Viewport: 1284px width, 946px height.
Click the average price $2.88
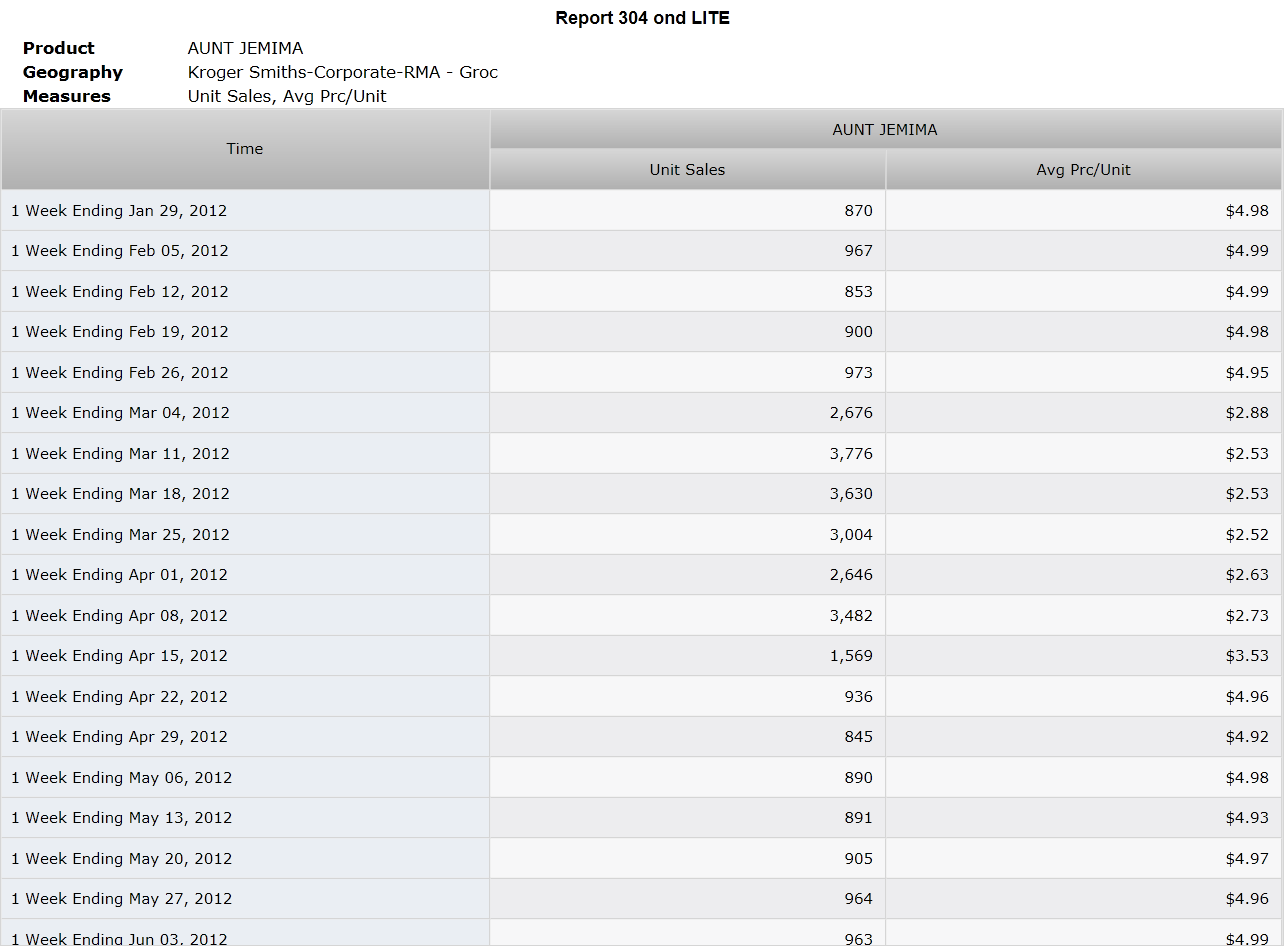[x=1247, y=413]
